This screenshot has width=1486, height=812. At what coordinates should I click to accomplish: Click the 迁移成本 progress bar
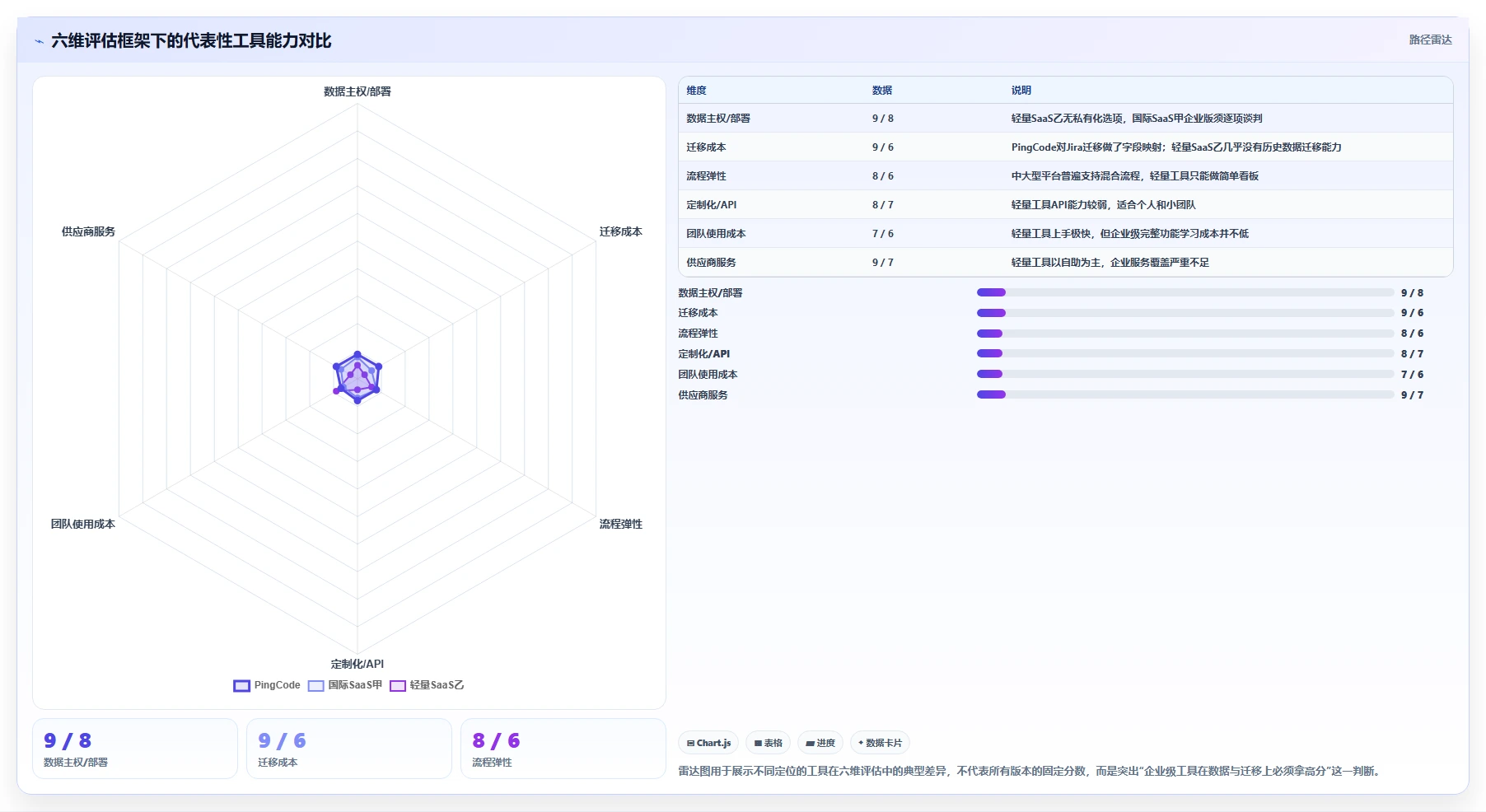pos(1185,313)
